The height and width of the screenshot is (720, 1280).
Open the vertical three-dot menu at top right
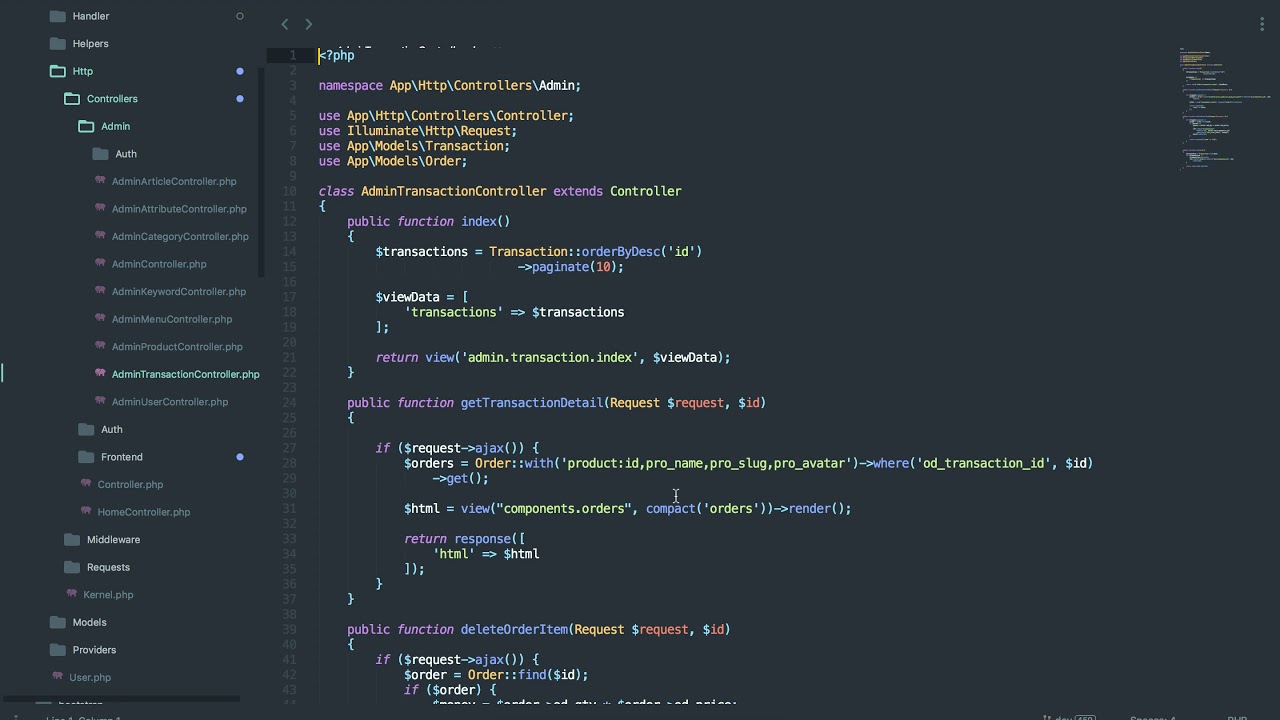point(1262,24)
